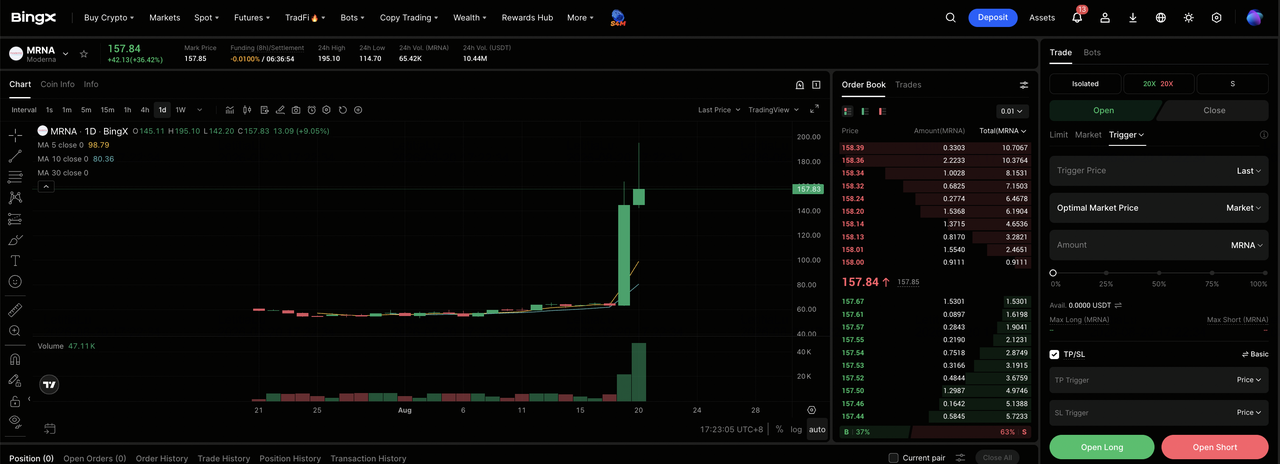Open chart settings hexagon icon

tap(327, 110)
